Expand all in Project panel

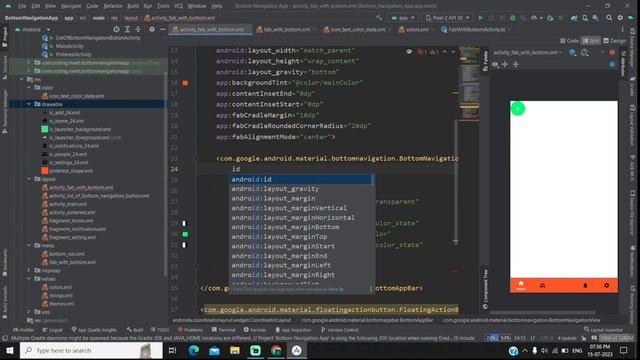pos(127,29)
